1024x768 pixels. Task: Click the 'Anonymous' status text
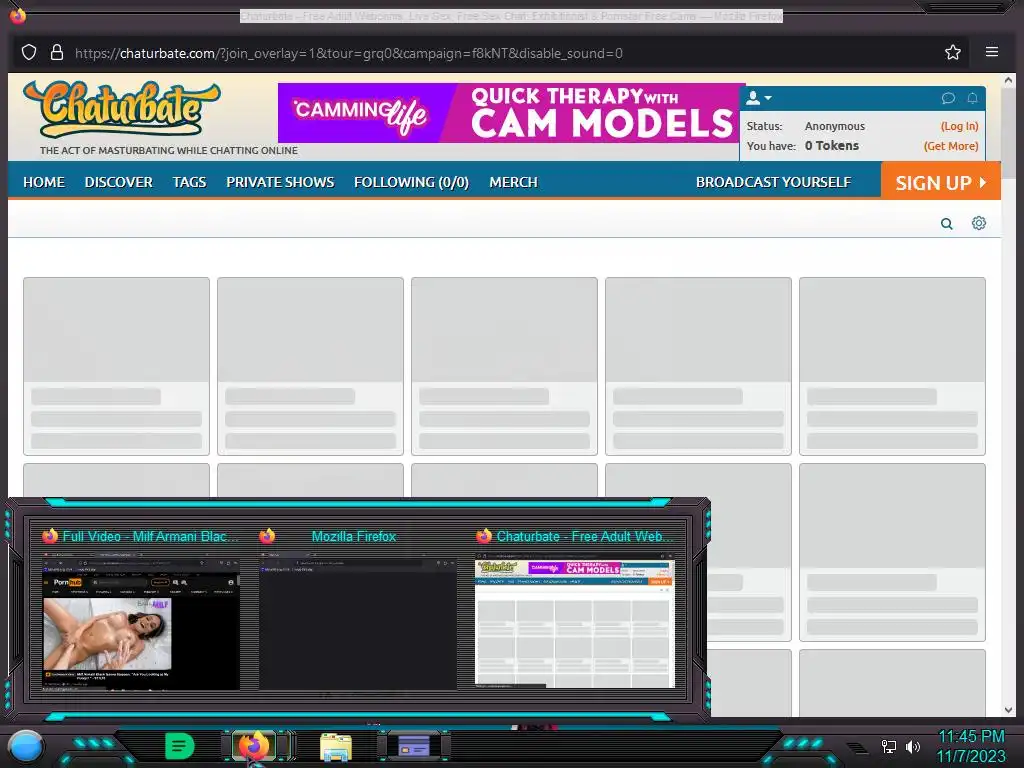point(835,126)
